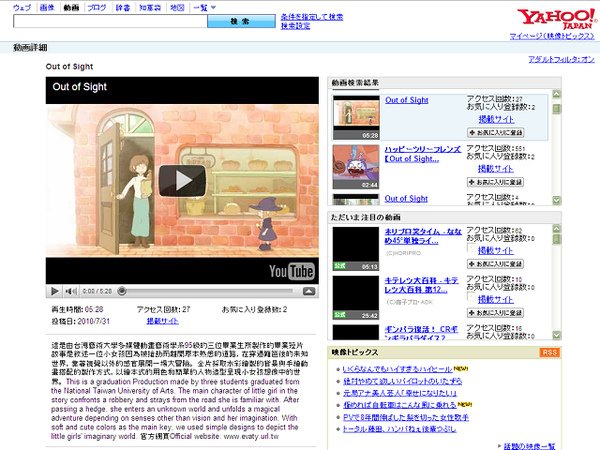
Task: Click the video progress track
Action: [209, 291]
